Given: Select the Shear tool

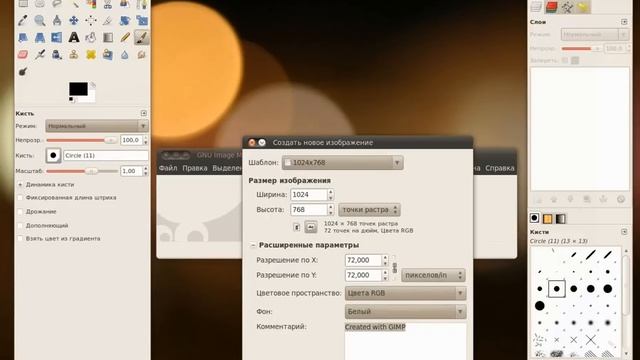Looking at the screenshot, I should [x=23, y=38].
